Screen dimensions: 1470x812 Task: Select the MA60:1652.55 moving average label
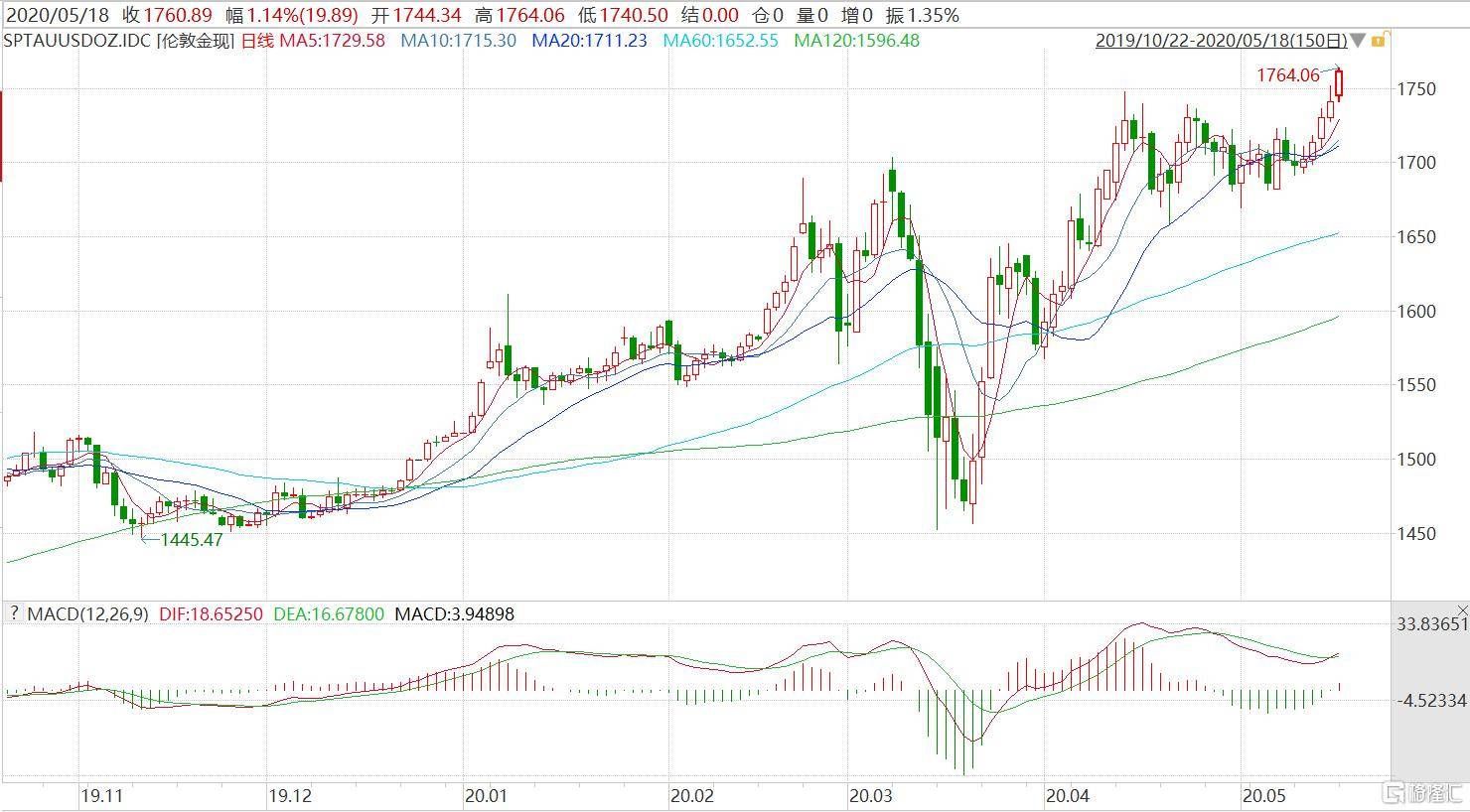(720, 41)
